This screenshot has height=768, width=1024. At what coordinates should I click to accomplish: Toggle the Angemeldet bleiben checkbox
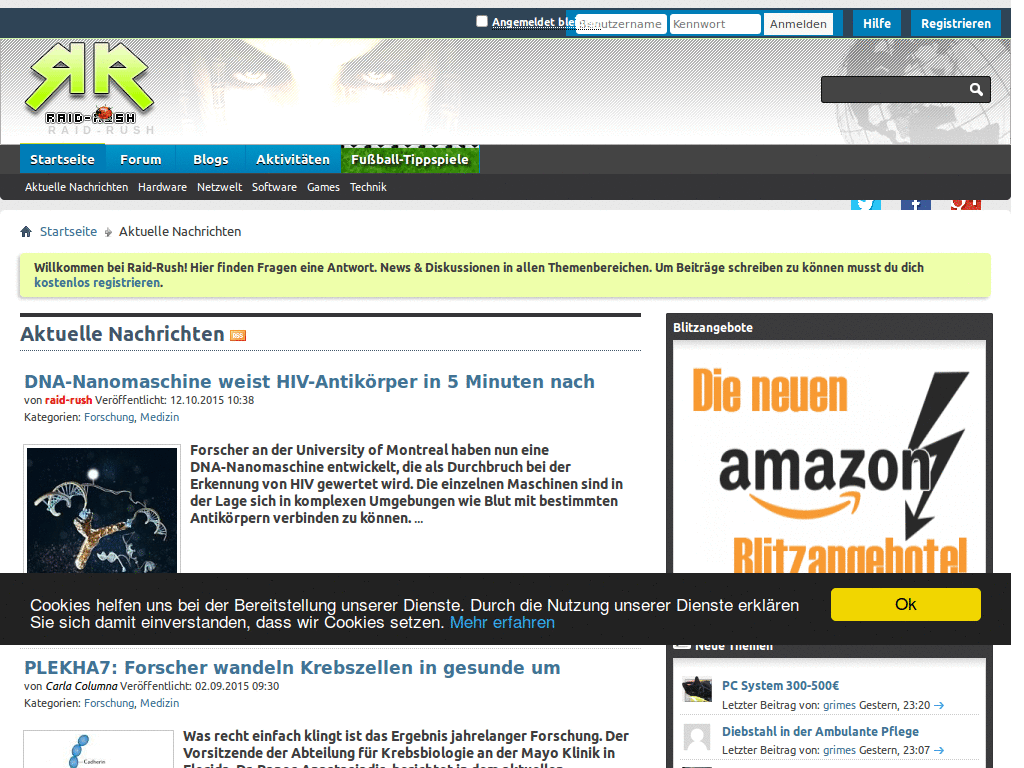click(x=482, y=22)
